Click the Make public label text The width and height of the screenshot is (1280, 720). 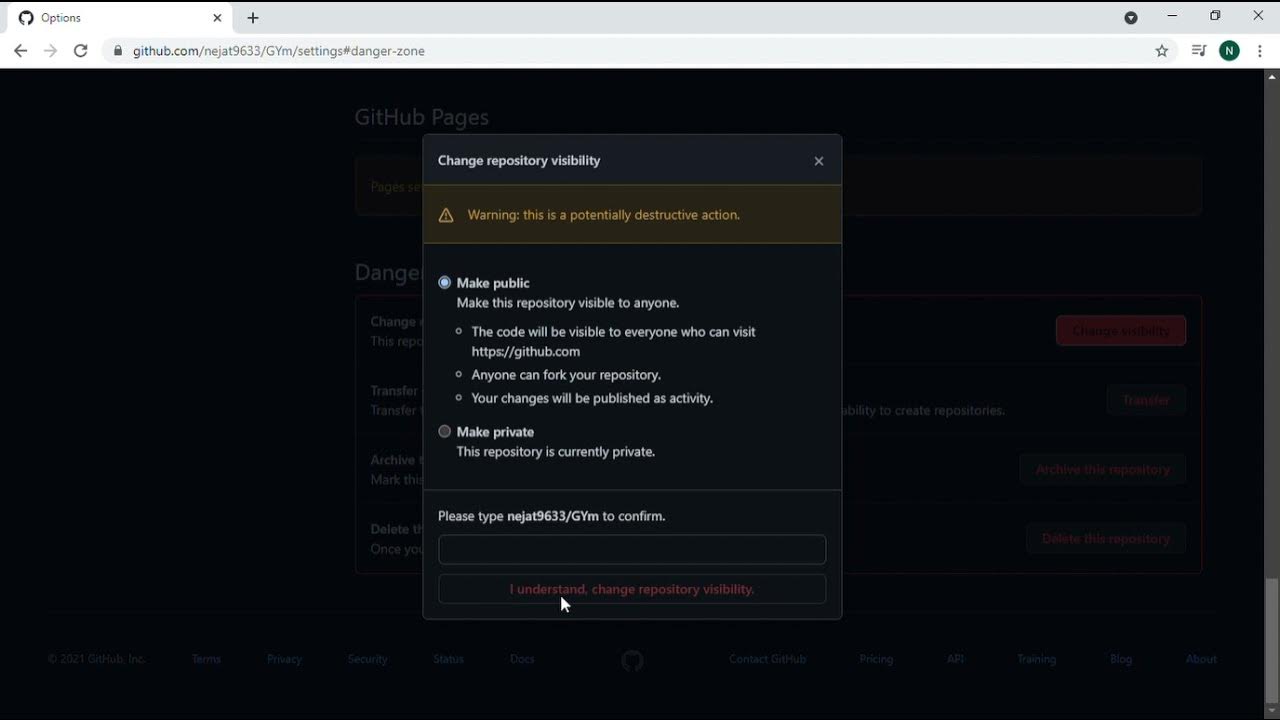point(493,283)
